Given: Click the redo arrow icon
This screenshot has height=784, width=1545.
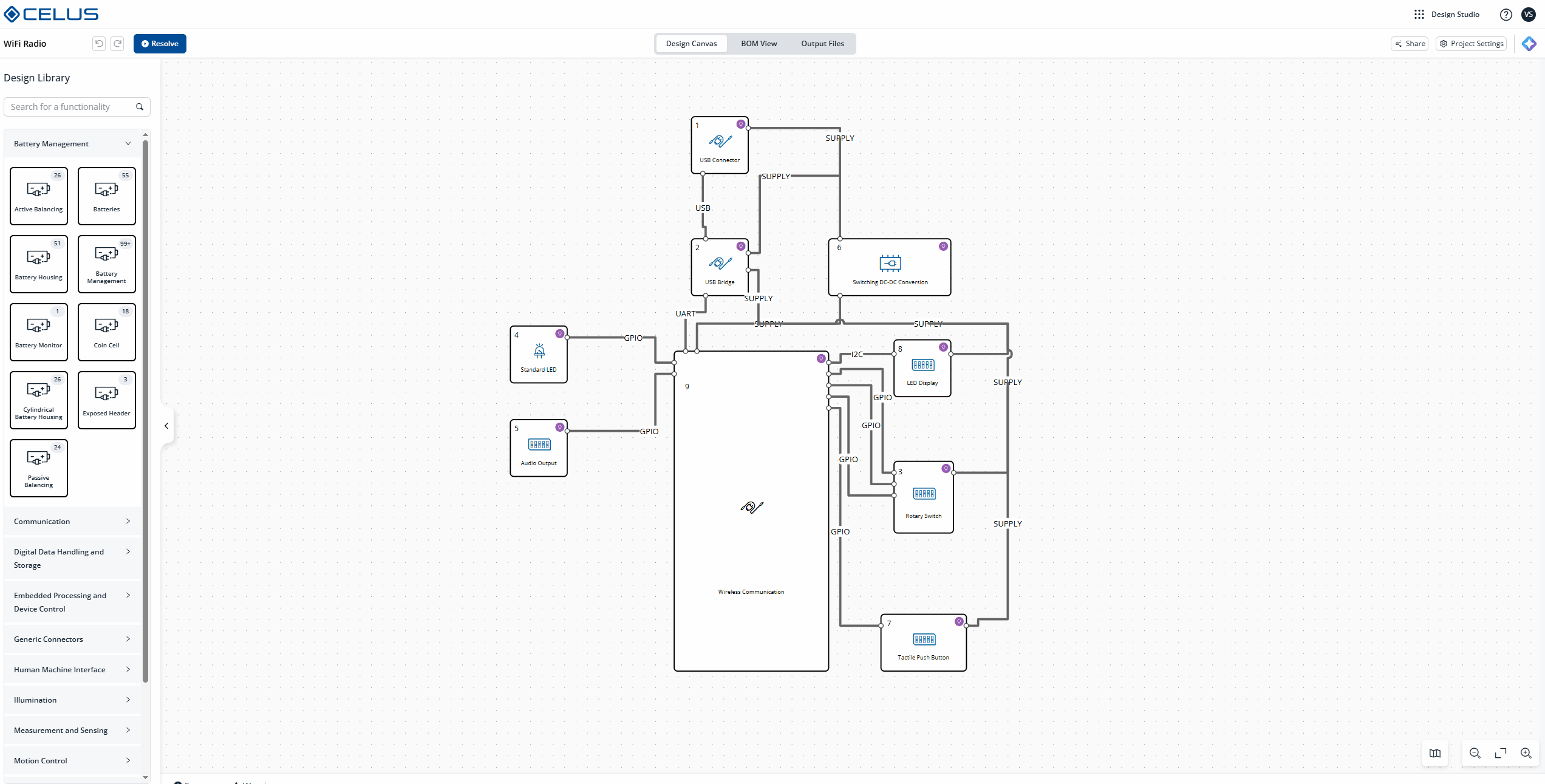Looking at the screenshot, I should pyautogui.click(x=118, y=43).
